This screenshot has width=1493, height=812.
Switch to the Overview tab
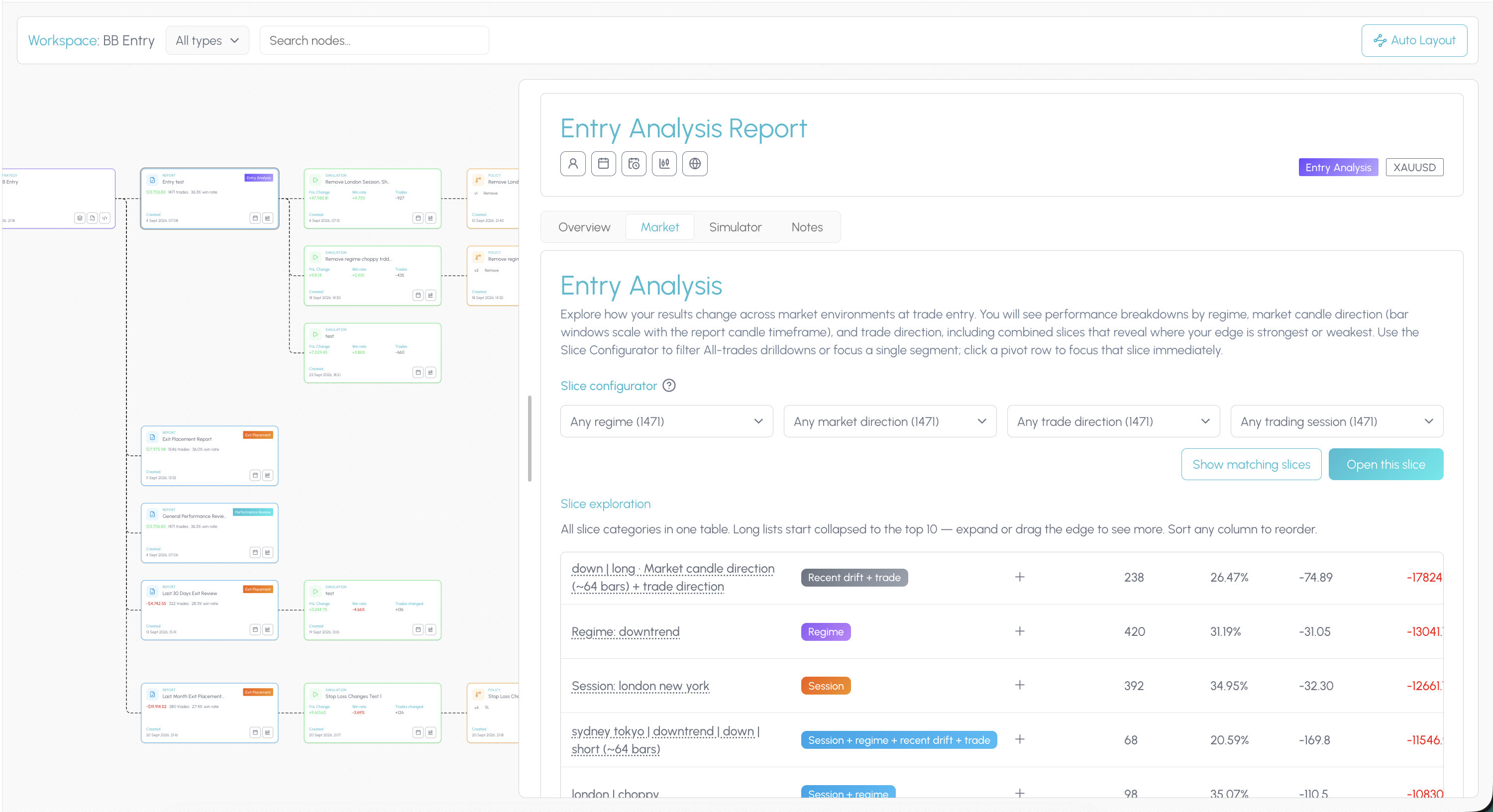584,227
